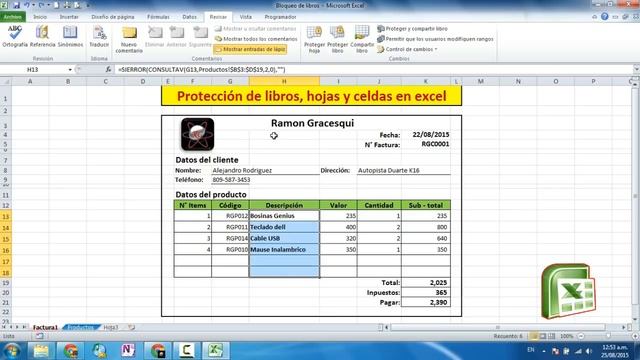Open OneNote from the taskbar
Screen dimensions: 640x360
coord(128,351)
